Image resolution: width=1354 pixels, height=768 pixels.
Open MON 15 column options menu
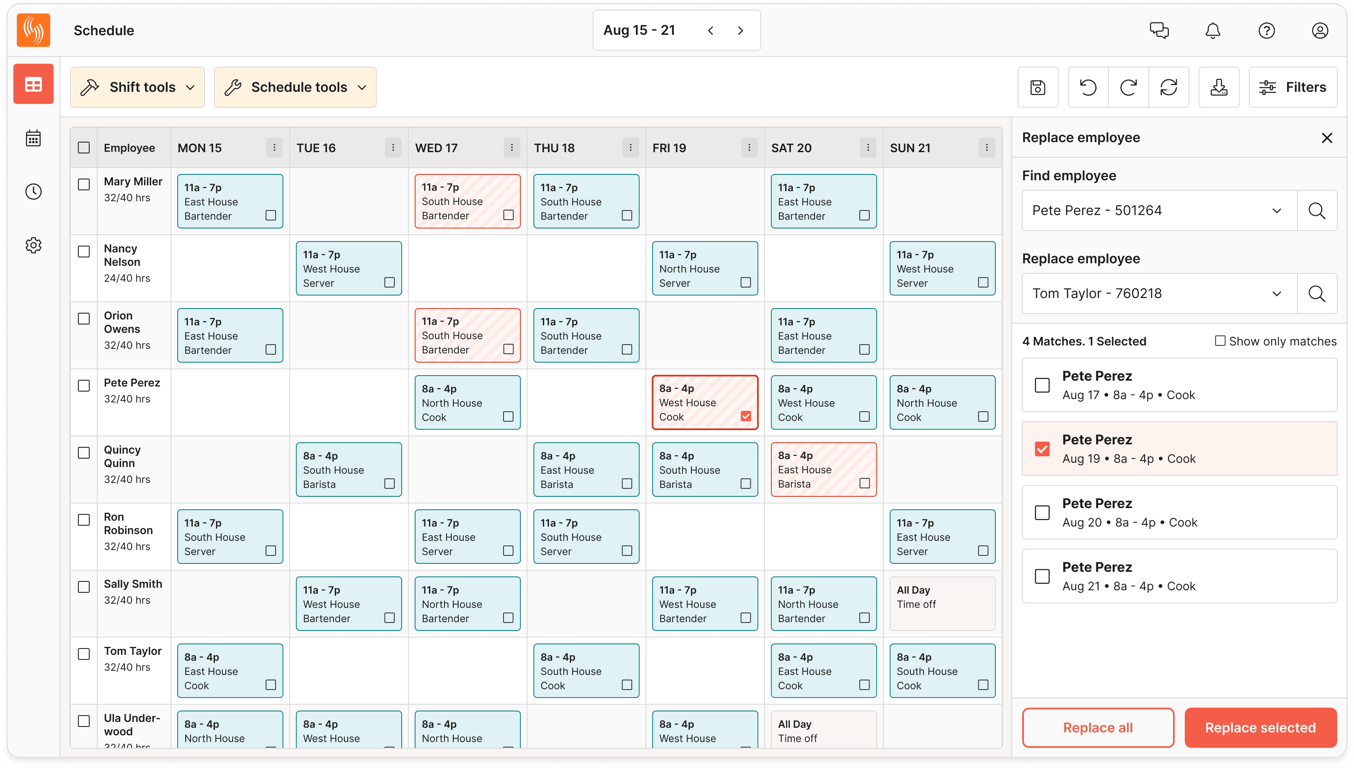pos(274,148)
